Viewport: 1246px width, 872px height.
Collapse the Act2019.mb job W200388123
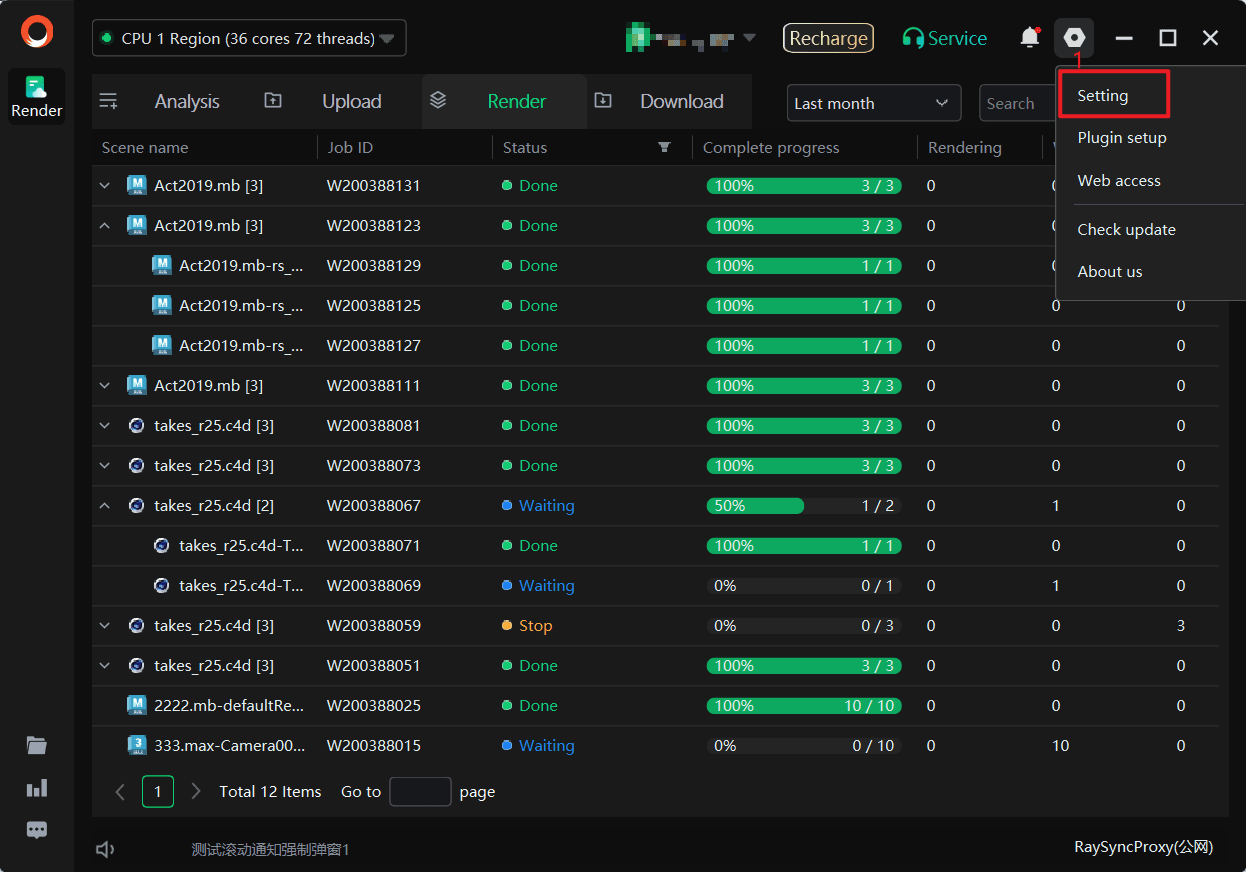pyautogui.click(x=105, y=226)
